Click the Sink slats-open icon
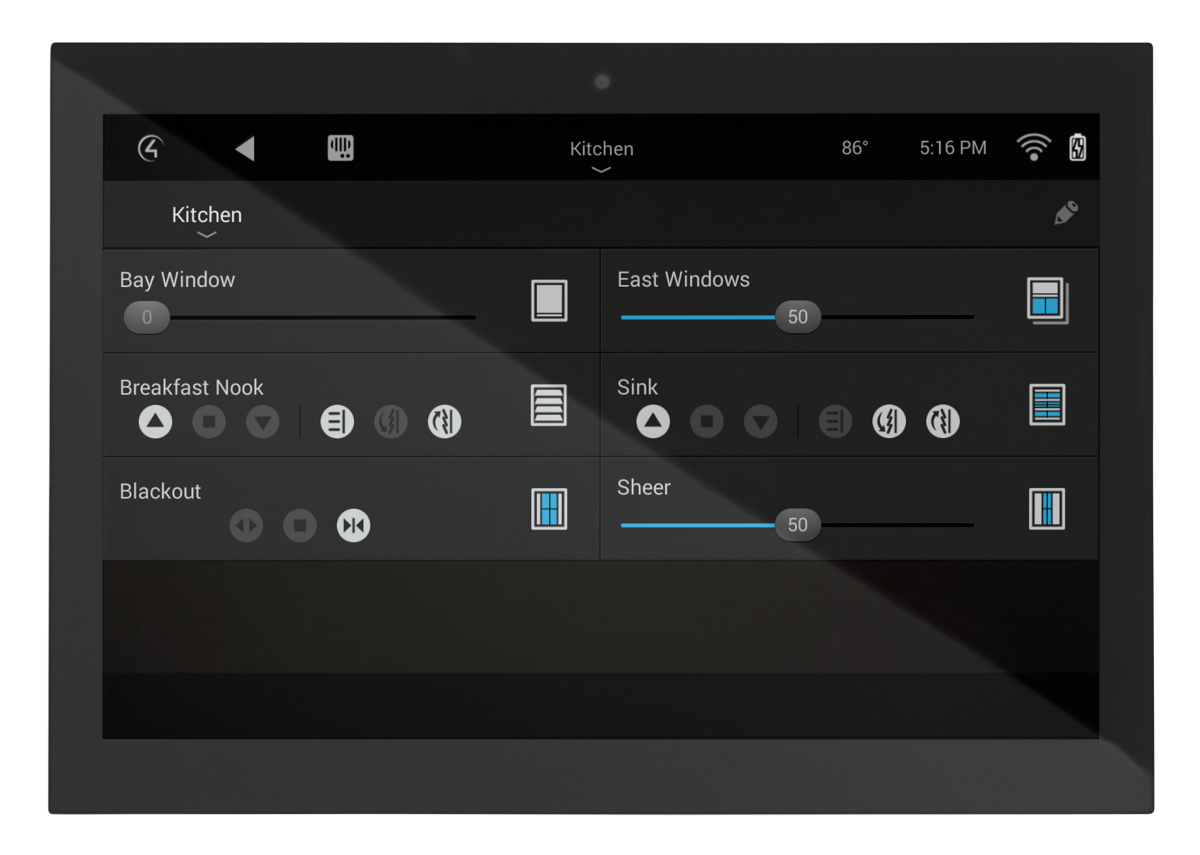The width and height of the screenshot is (1200, 855). point(835,422)
